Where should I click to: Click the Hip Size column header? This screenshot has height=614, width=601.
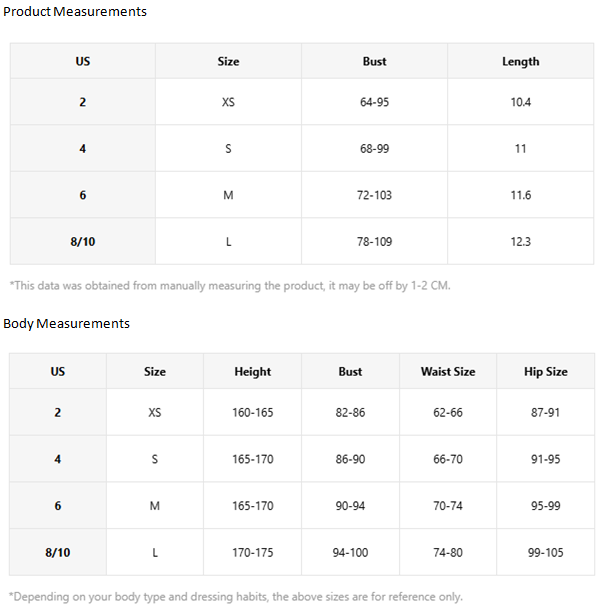click(545, 372)
